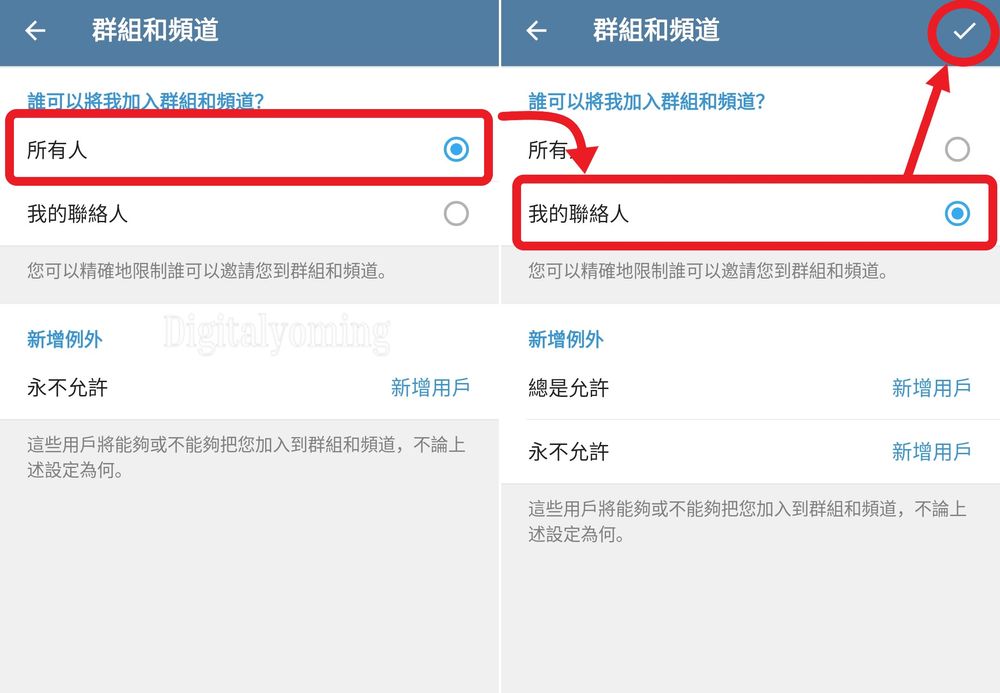Image resolution: width=1000 pixels, height=693 pixels.
Task: Tap 群組和頻道 title in left header
Action: point(155,30)
